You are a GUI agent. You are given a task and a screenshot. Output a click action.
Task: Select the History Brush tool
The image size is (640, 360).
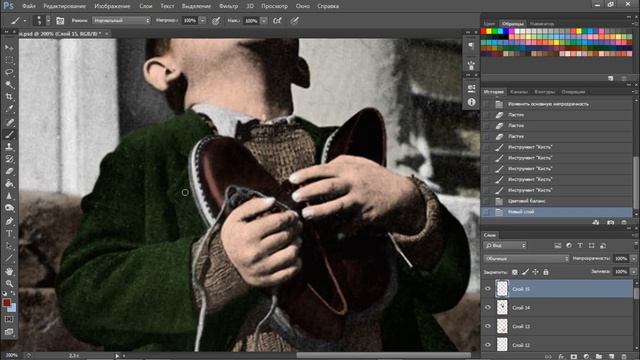point(9,159)
